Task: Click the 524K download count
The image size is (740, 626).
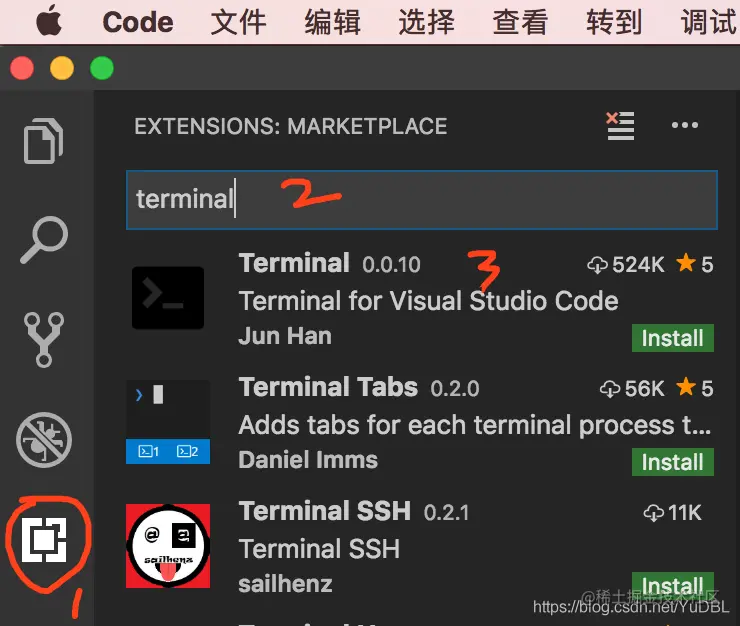Action: pos(626,264)
